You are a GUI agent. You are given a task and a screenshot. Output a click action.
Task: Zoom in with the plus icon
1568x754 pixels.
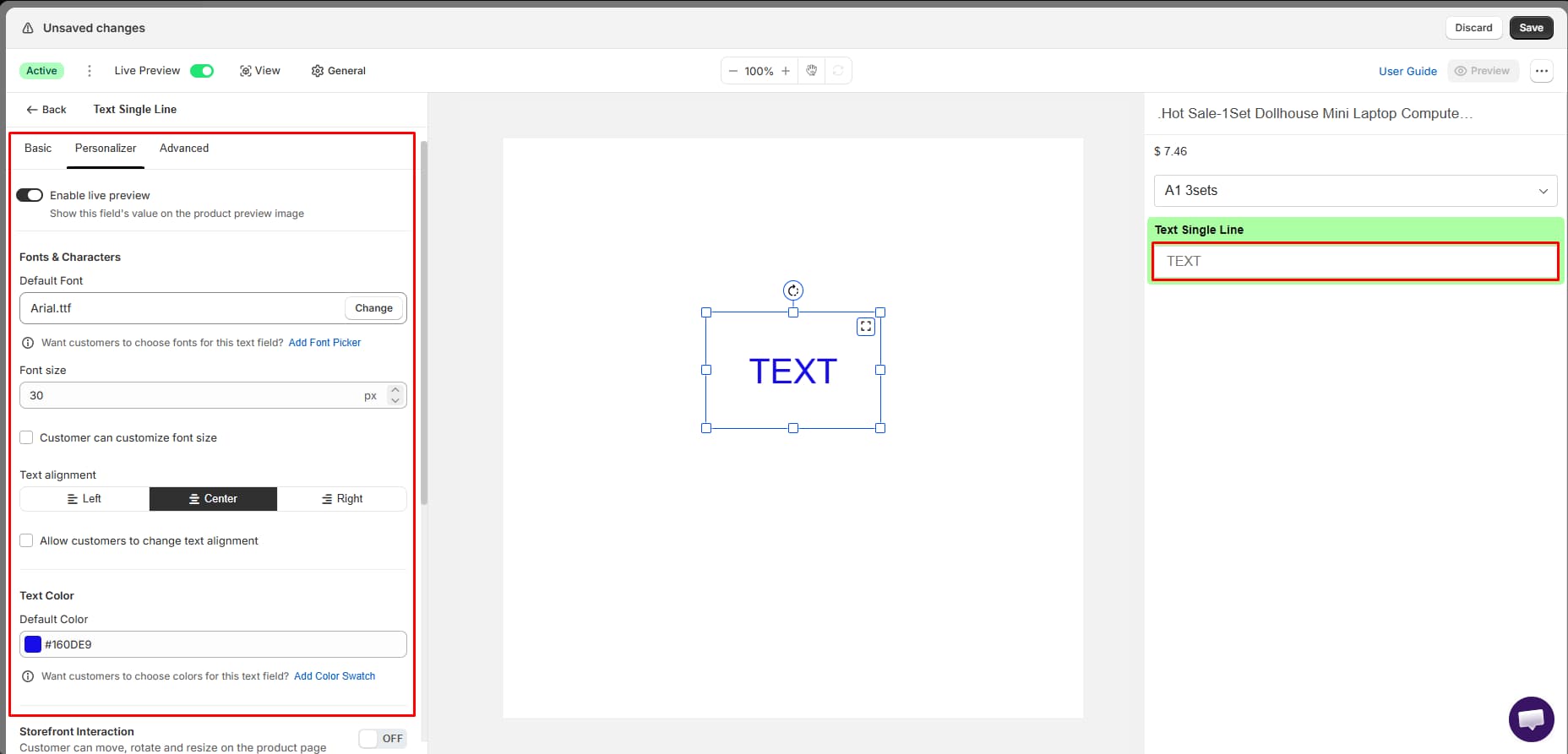click(786, 71)
